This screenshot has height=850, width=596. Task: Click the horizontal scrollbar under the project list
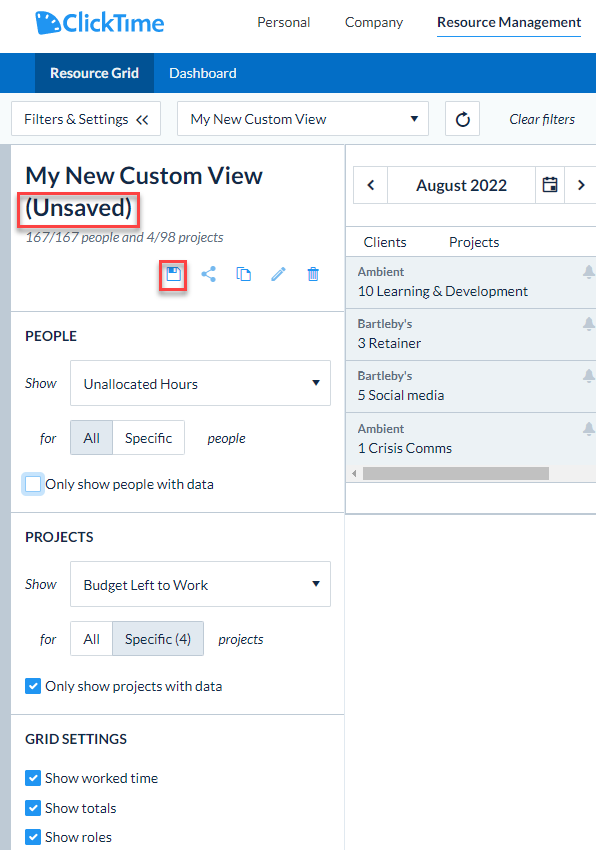tap(456, 474)
